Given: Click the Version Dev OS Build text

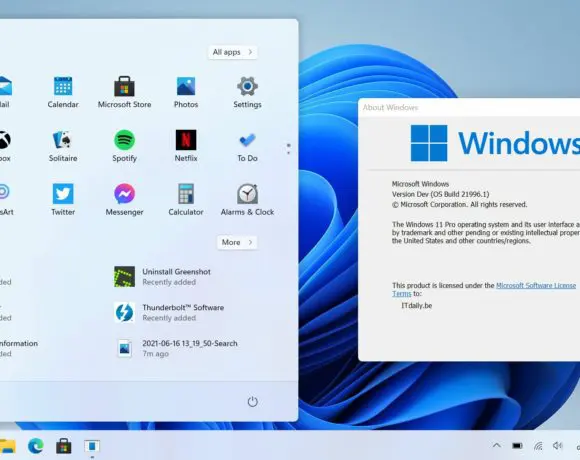Looking at the screenshot, I should (440, 194).
